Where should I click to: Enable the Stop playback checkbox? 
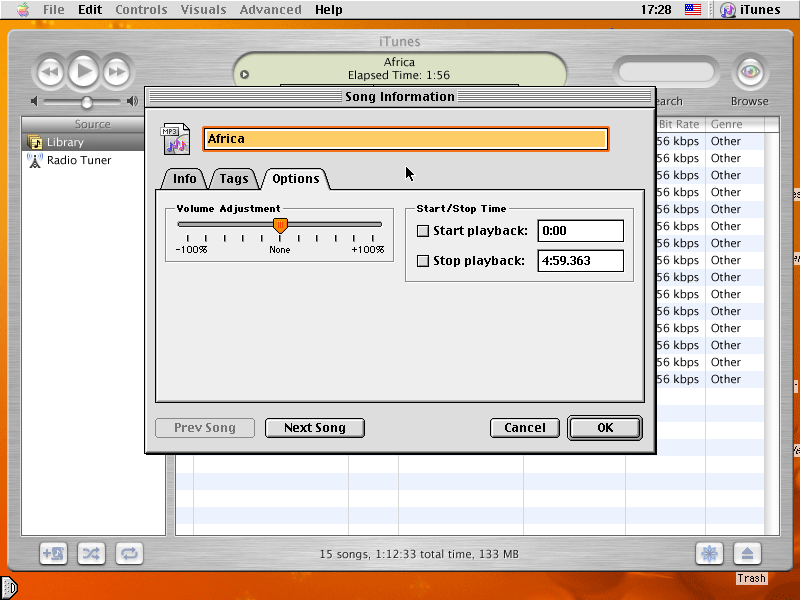point(423,261)
